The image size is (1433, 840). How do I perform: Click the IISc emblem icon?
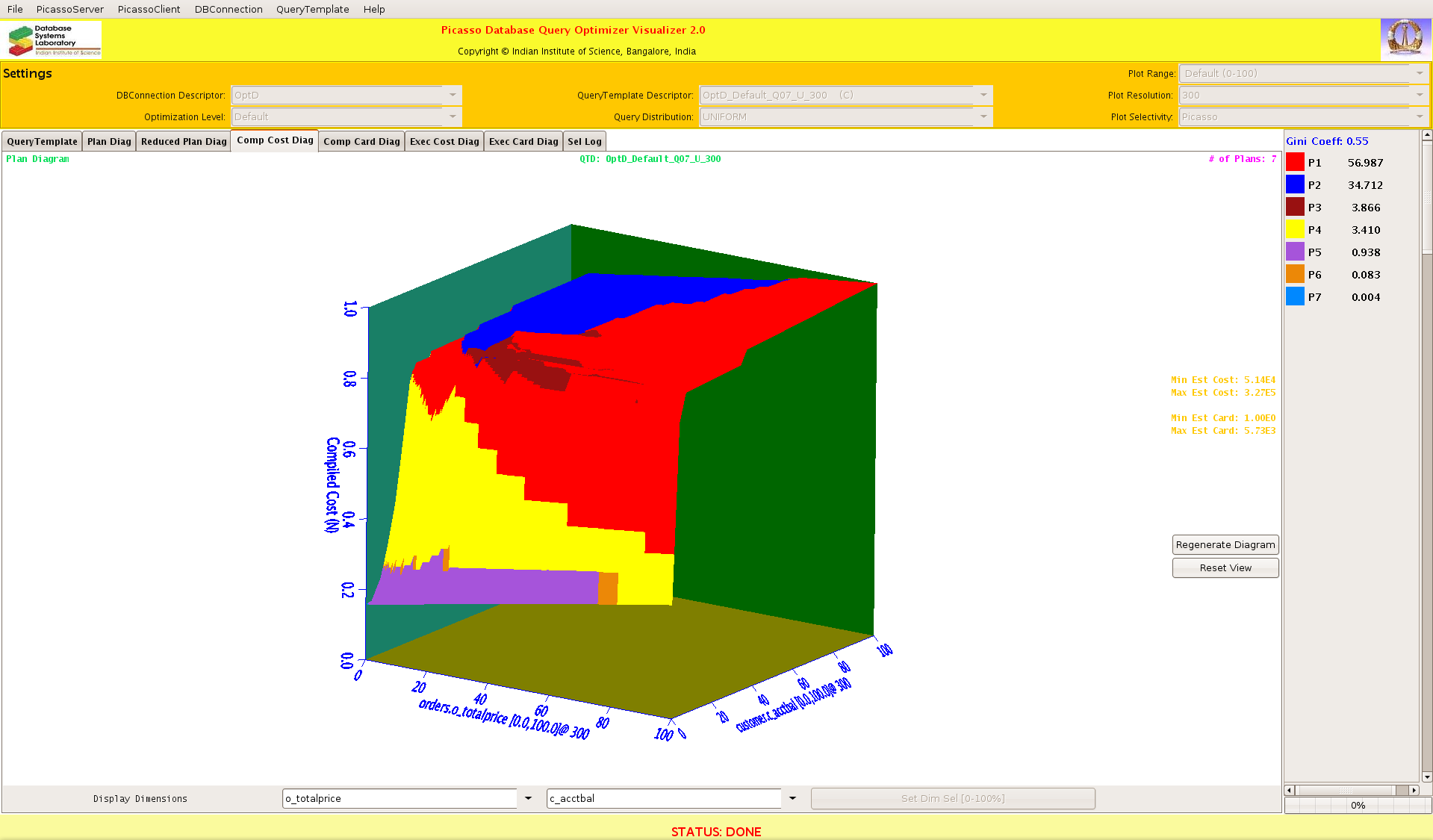coord(1405,39)
